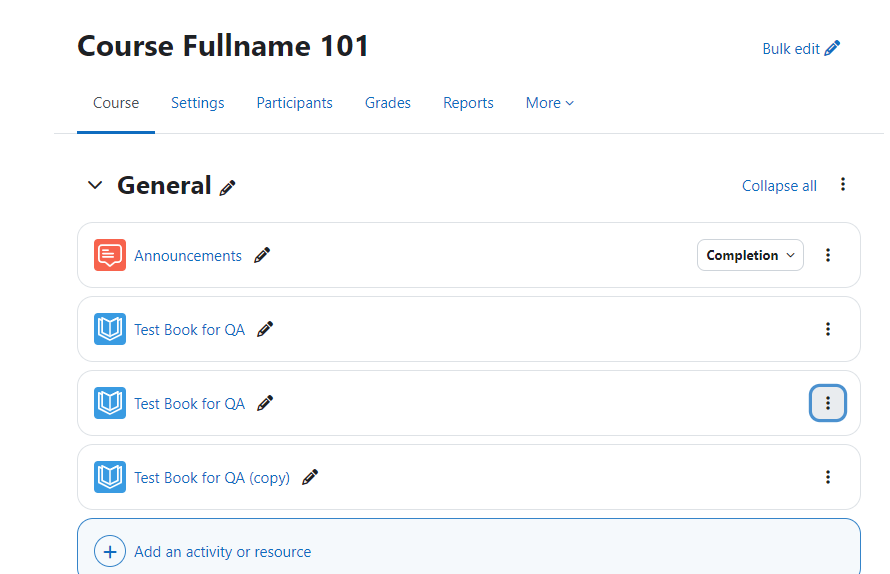Click the pencil icon beside Announcements
Viewport: 890px width, 574px height.
262,255
